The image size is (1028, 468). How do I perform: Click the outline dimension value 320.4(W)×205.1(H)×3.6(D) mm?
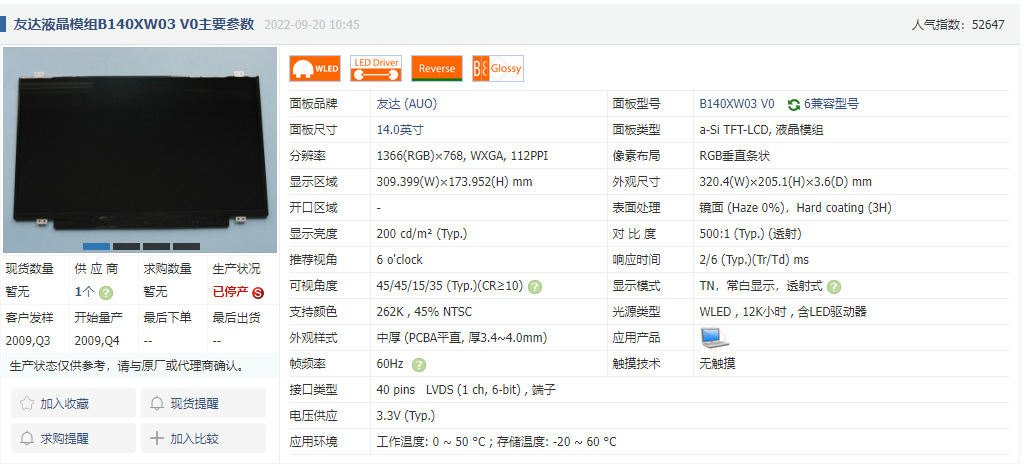tap(785, 182)
